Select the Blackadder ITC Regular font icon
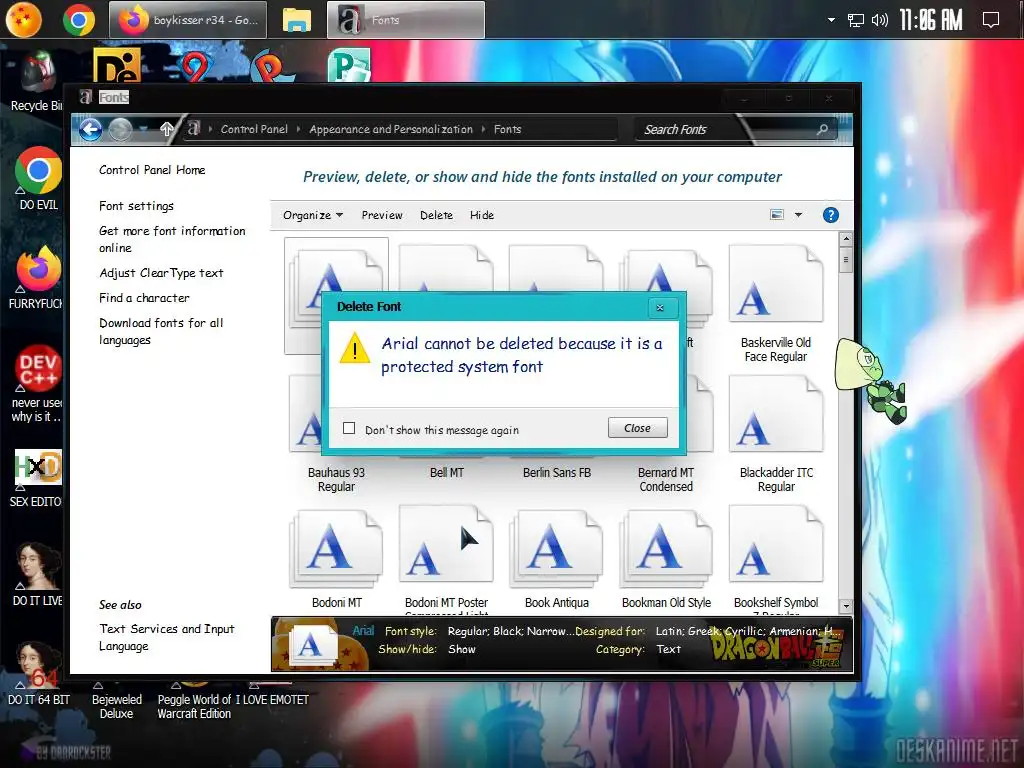The width and height of the screenshot is (1024, 768). tap(776, 414)
